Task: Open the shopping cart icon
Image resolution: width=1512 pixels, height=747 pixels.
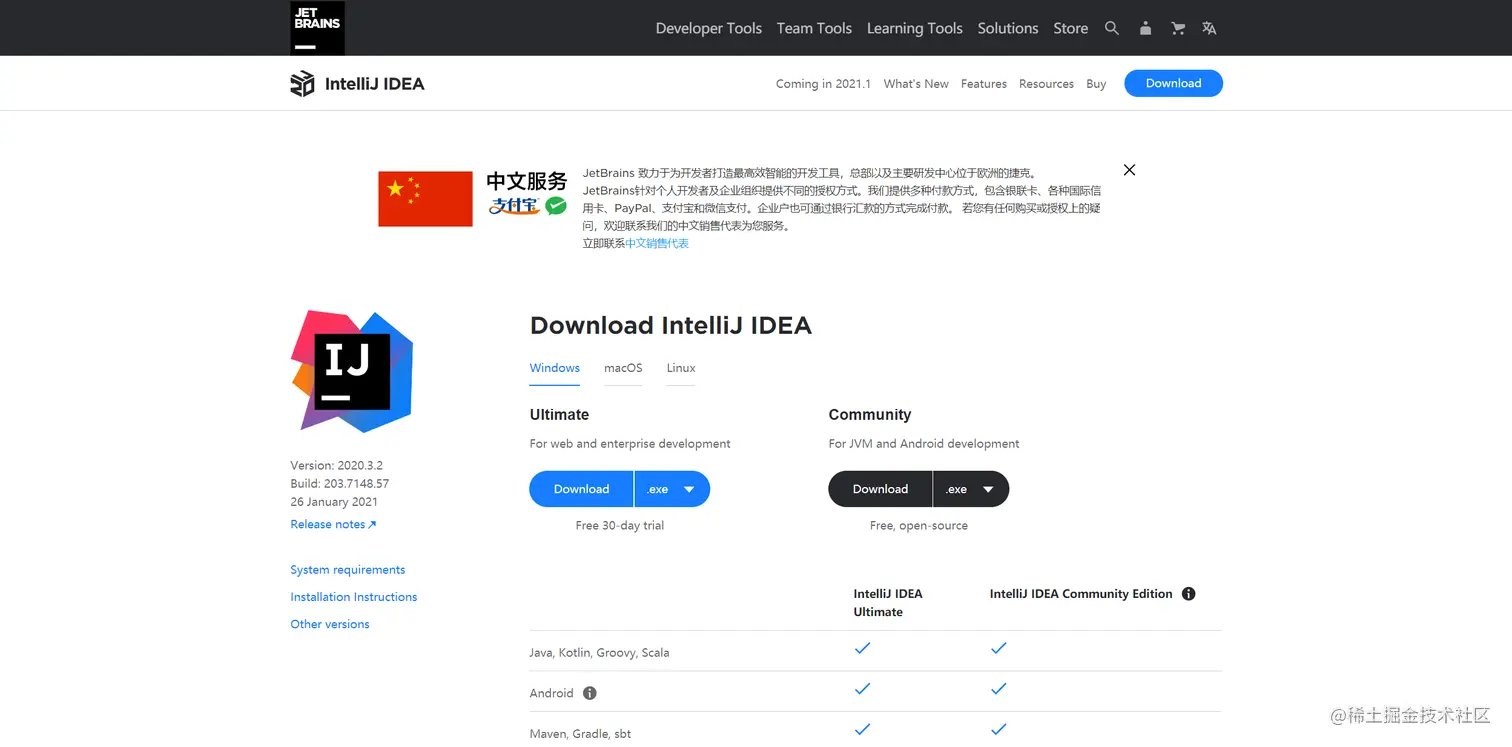Action: coord(1178,28)
